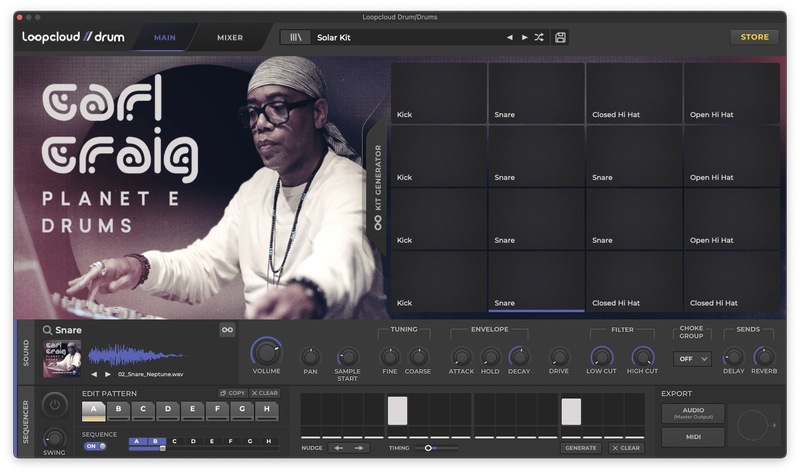Image resolution: width=800 pixels, height=474 pixels.
Task: Save the current kit preset
Action: point(560,38)
